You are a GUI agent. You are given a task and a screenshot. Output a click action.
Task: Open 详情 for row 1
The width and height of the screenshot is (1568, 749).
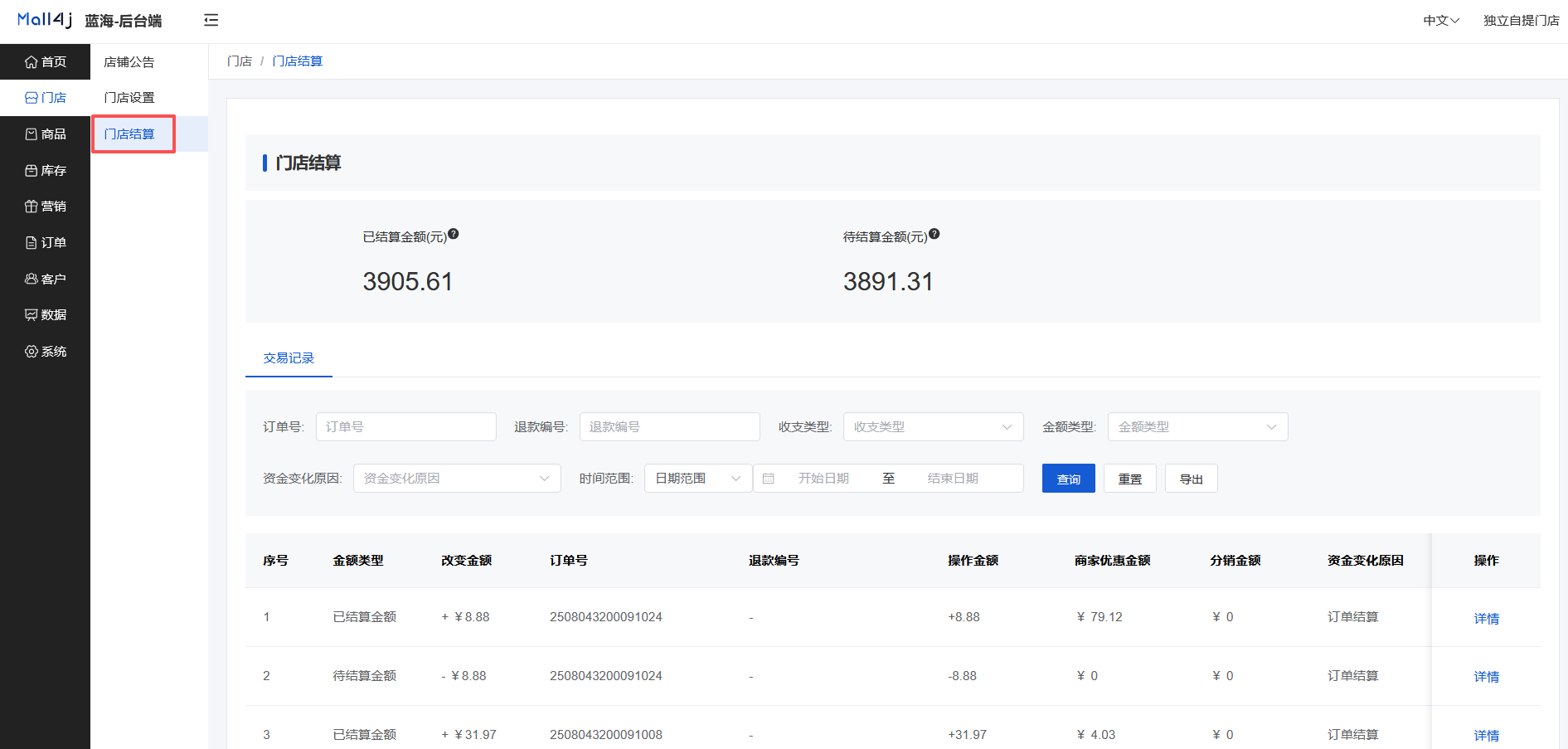pos(1486,618)
